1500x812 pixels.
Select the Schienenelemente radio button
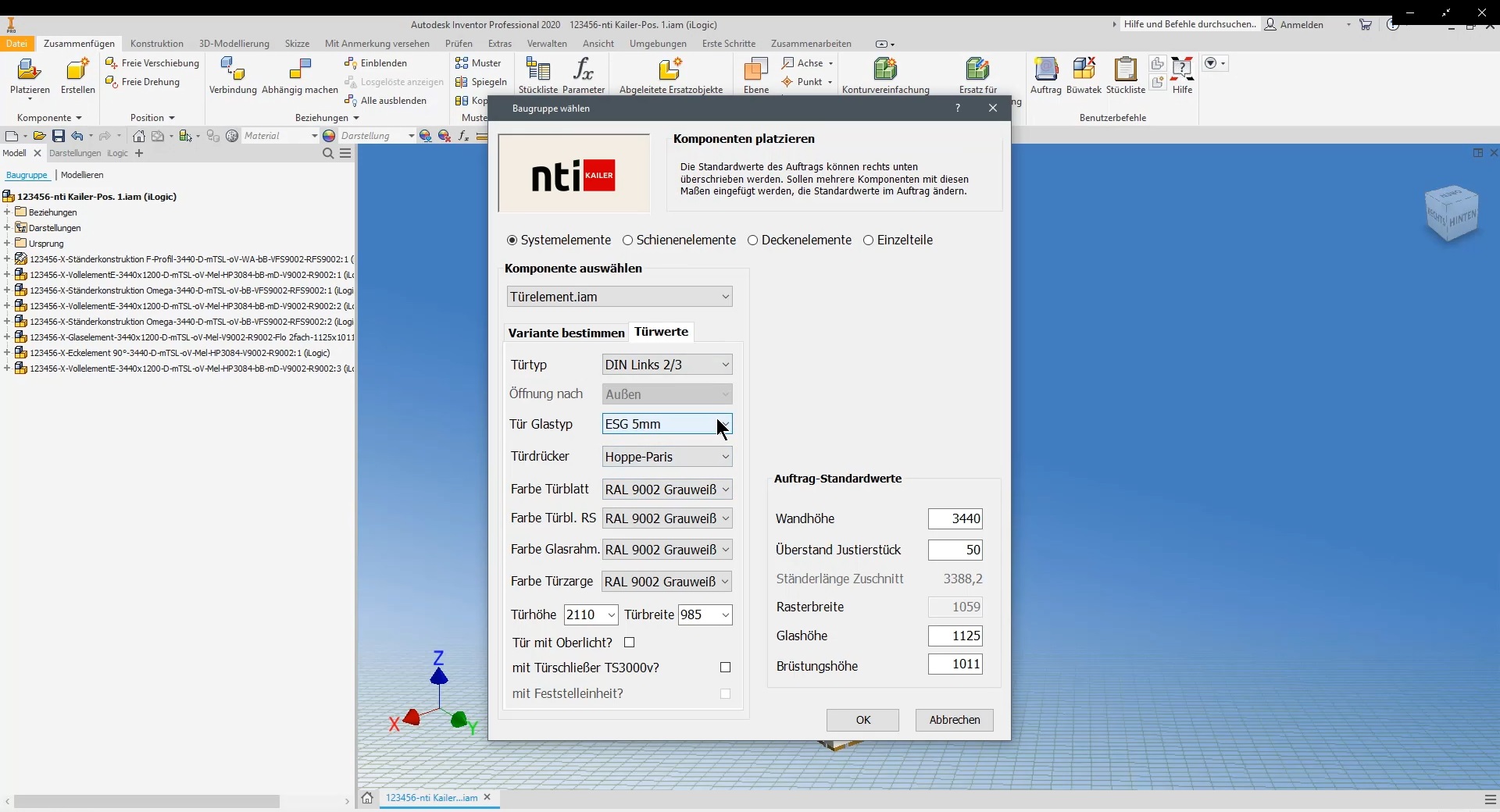point(627,240)
